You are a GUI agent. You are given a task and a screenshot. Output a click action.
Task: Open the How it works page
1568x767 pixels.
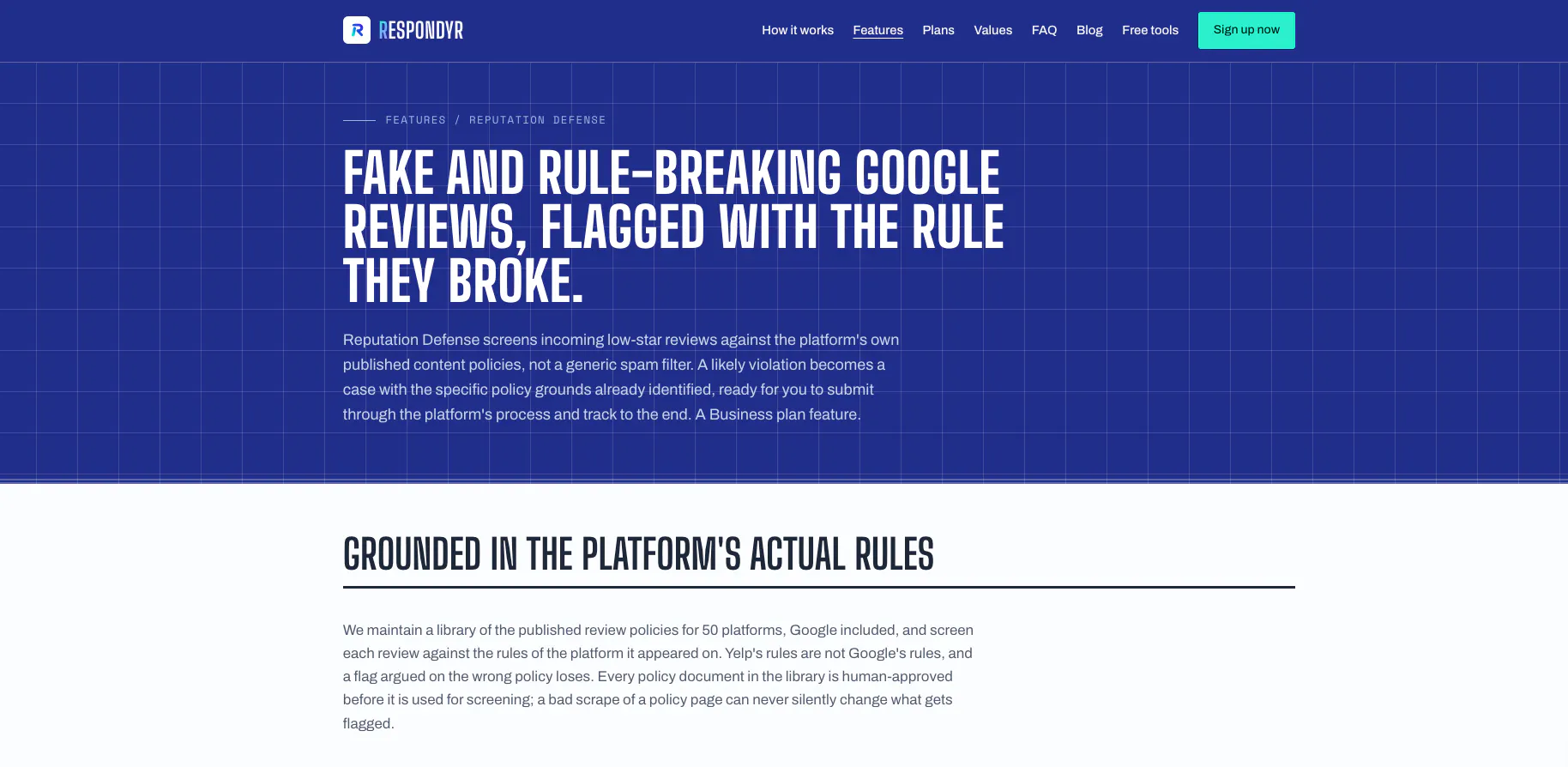click(798, 30)
